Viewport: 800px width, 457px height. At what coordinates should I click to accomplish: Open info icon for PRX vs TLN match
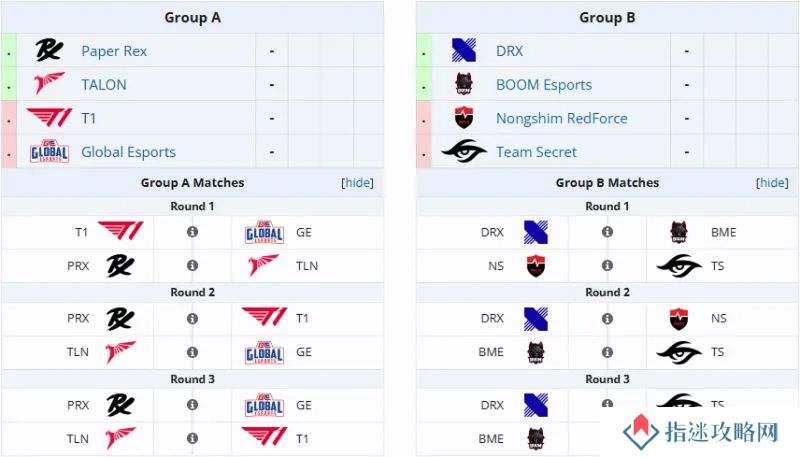coord(192,266)
